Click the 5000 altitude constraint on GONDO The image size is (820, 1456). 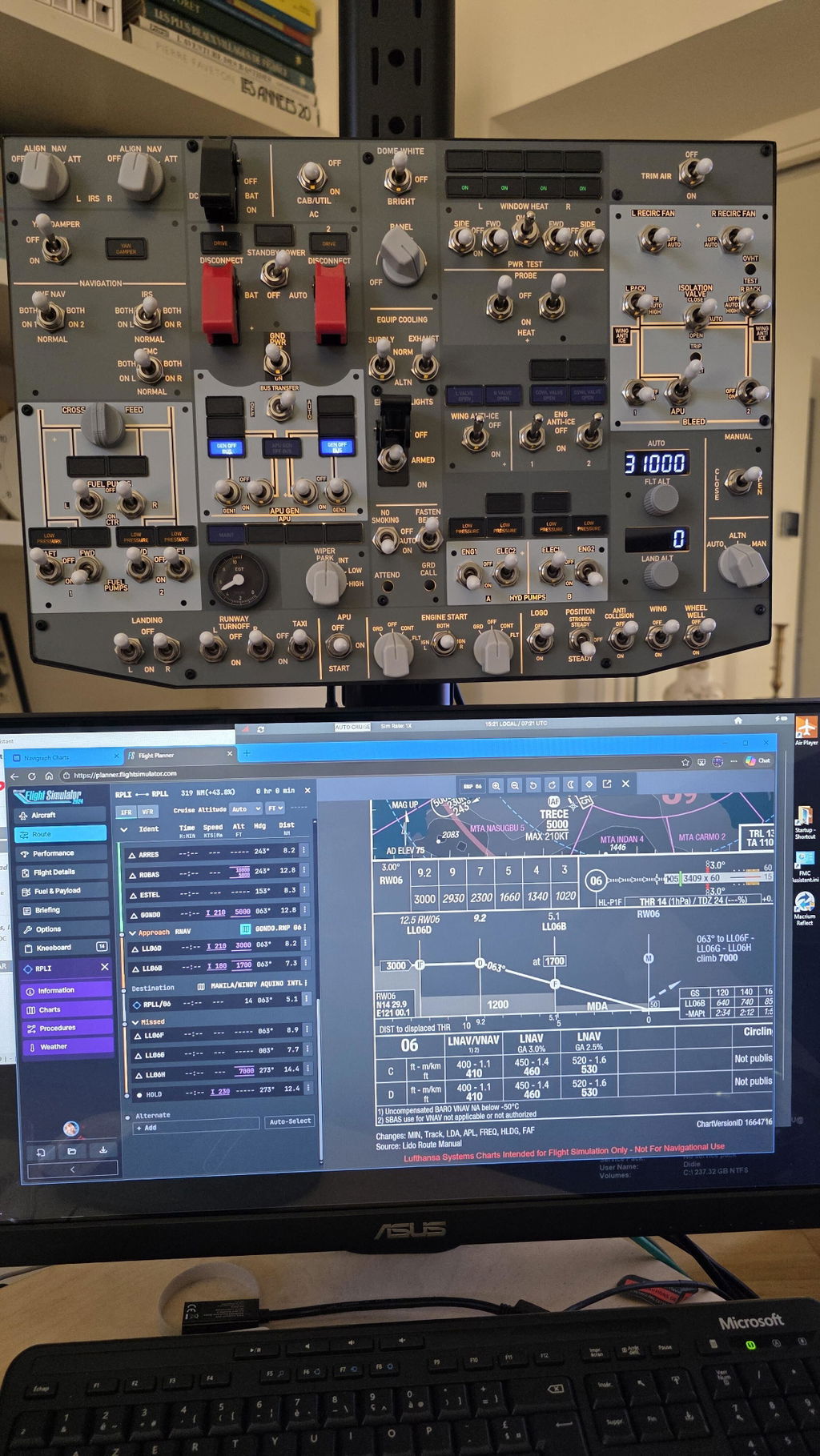pos(243,912)
